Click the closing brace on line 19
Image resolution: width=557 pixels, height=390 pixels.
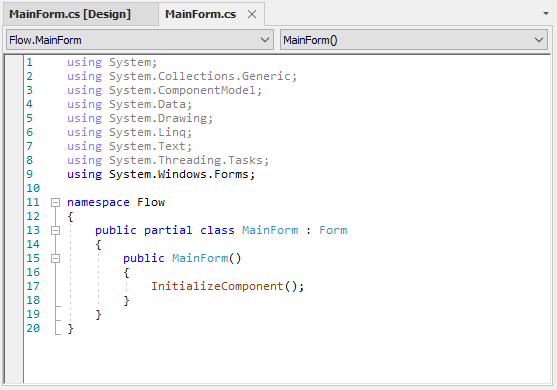pos(98,315)
